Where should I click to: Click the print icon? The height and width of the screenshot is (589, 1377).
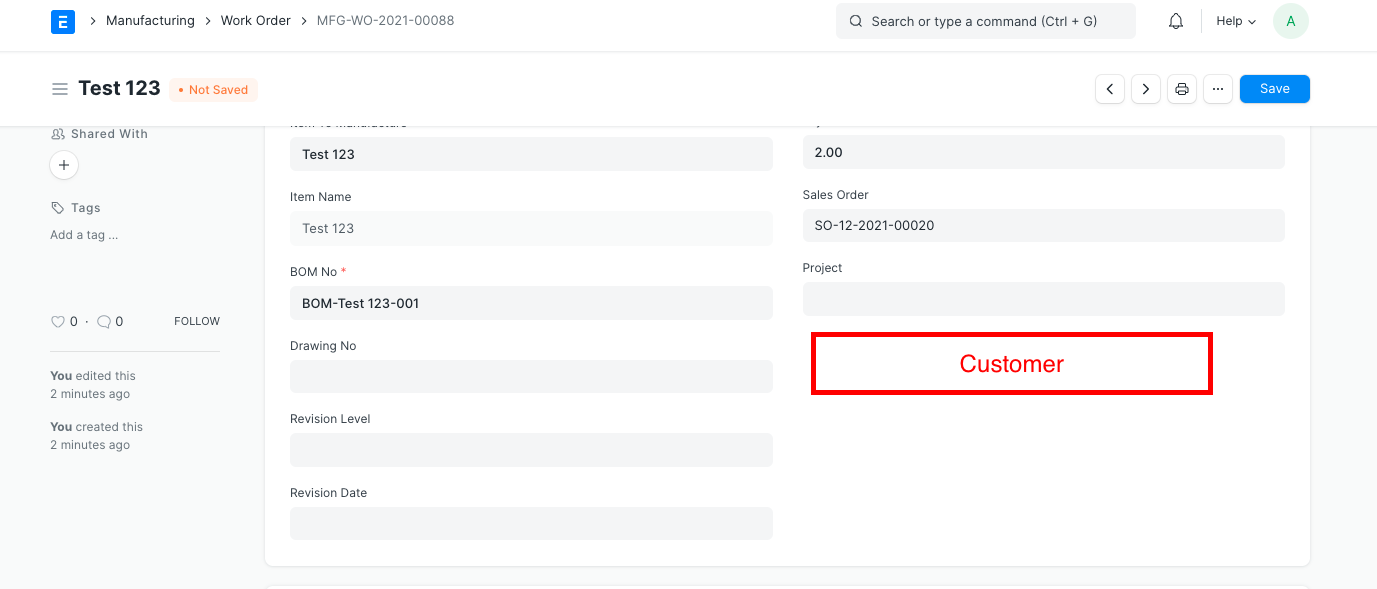[x=1182, y=88]
